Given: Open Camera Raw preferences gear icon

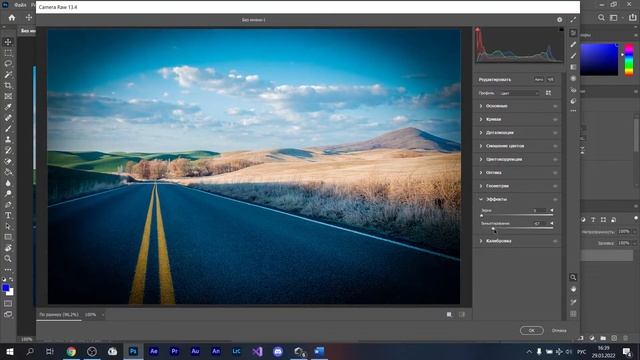Looking at the screenshot, I should pos(560,20).
